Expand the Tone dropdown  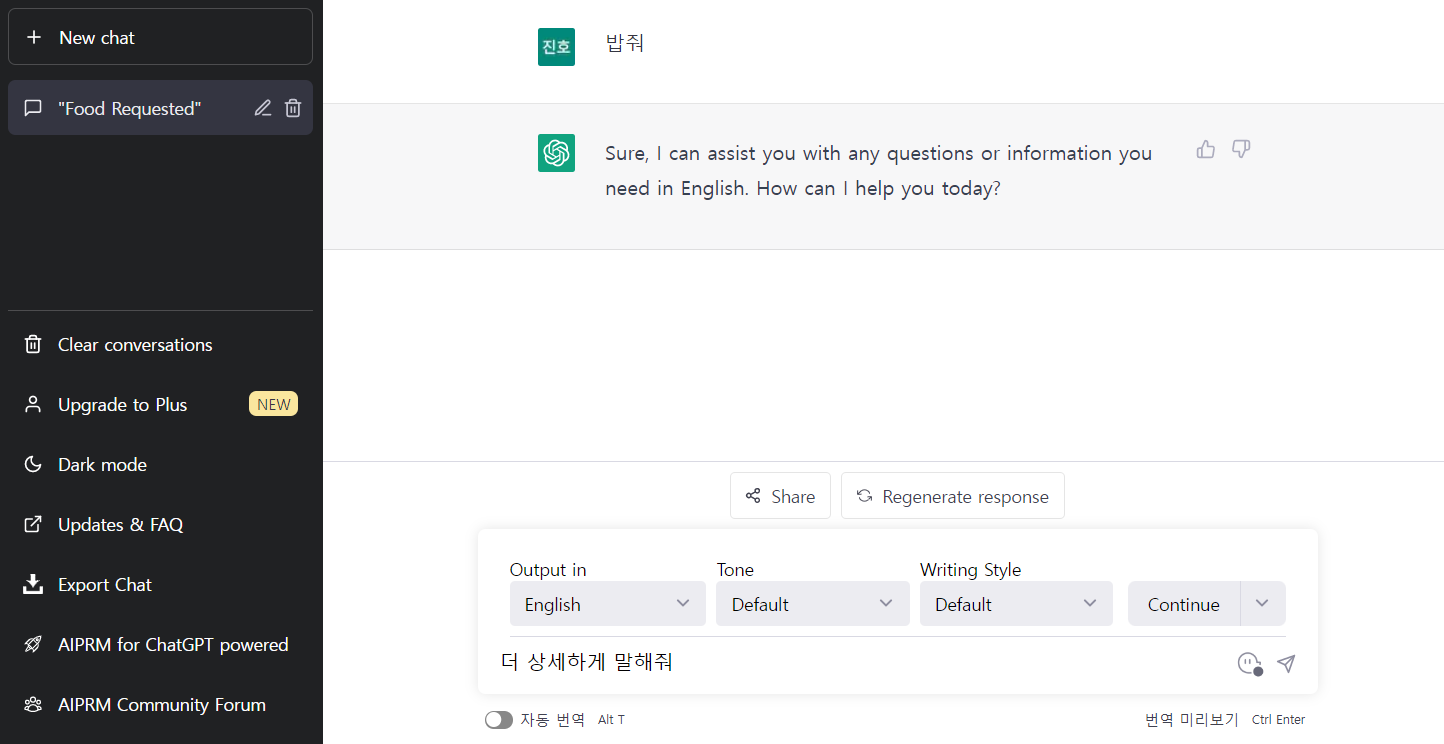(812, 603)
